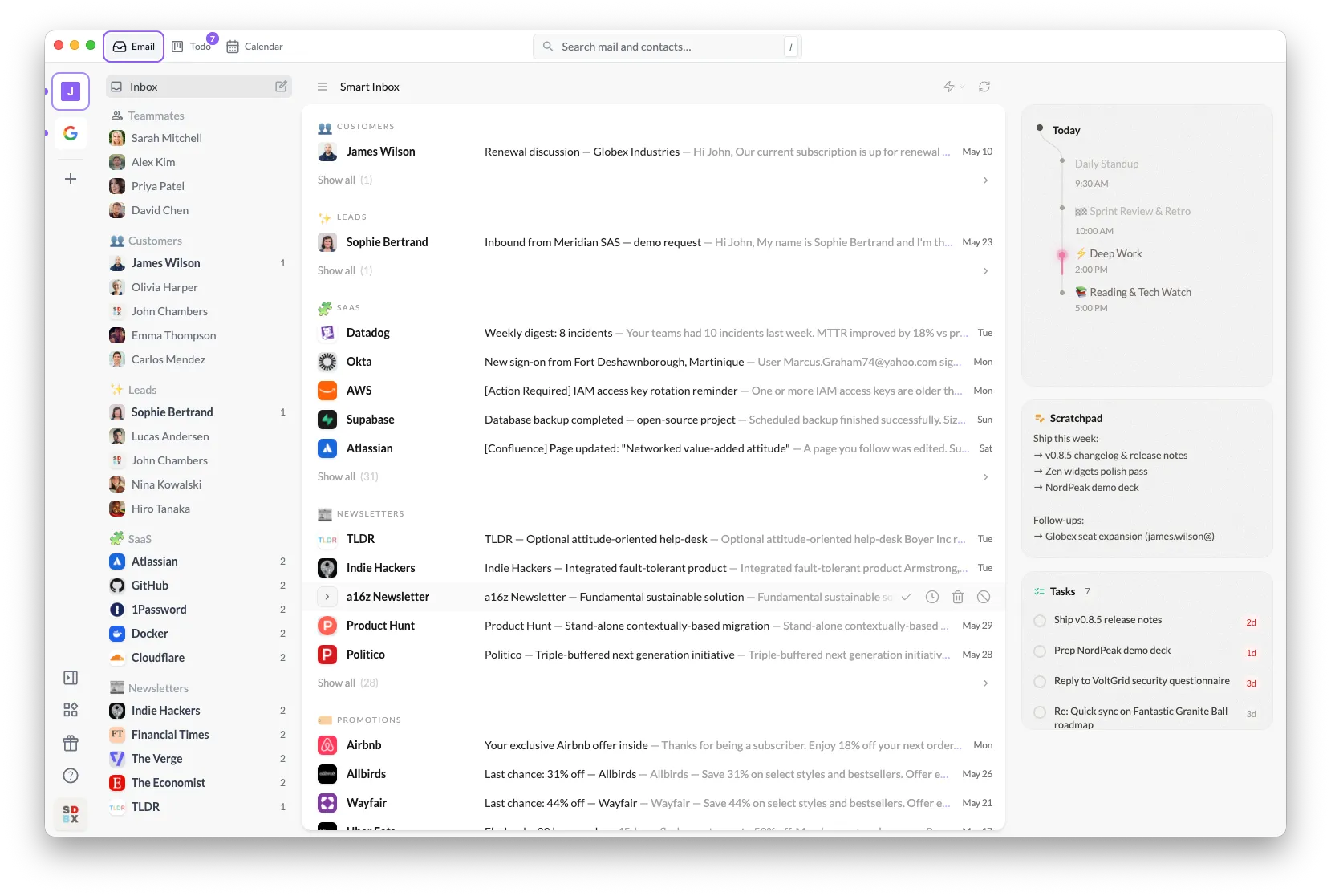This screenshot has width=1331, height=896.
Task: Complete Reply to VoltGrid security questionnaire task
Action: pos(1040,682)
